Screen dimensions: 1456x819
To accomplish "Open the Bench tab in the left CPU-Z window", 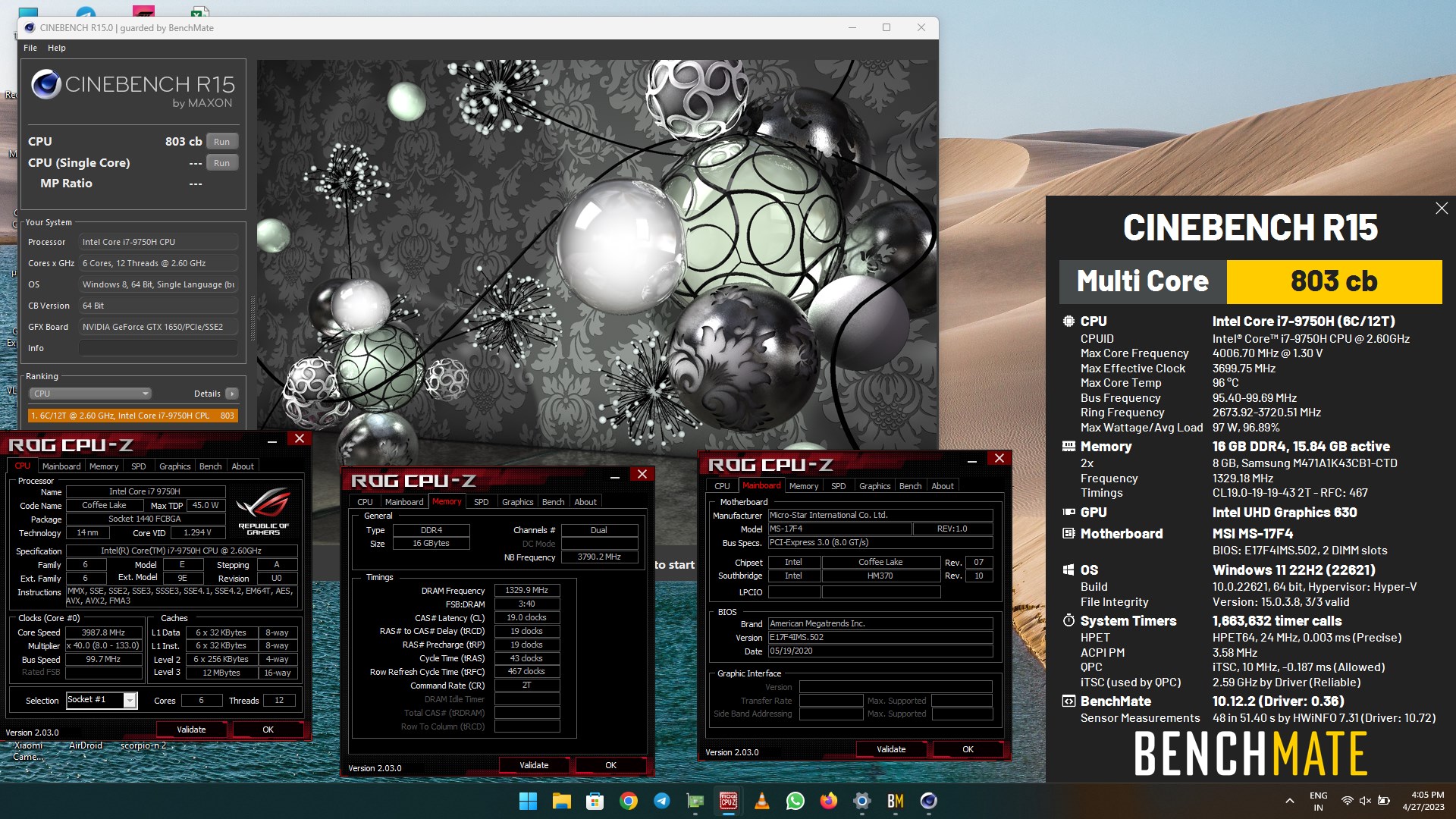I will pos(210,466).
